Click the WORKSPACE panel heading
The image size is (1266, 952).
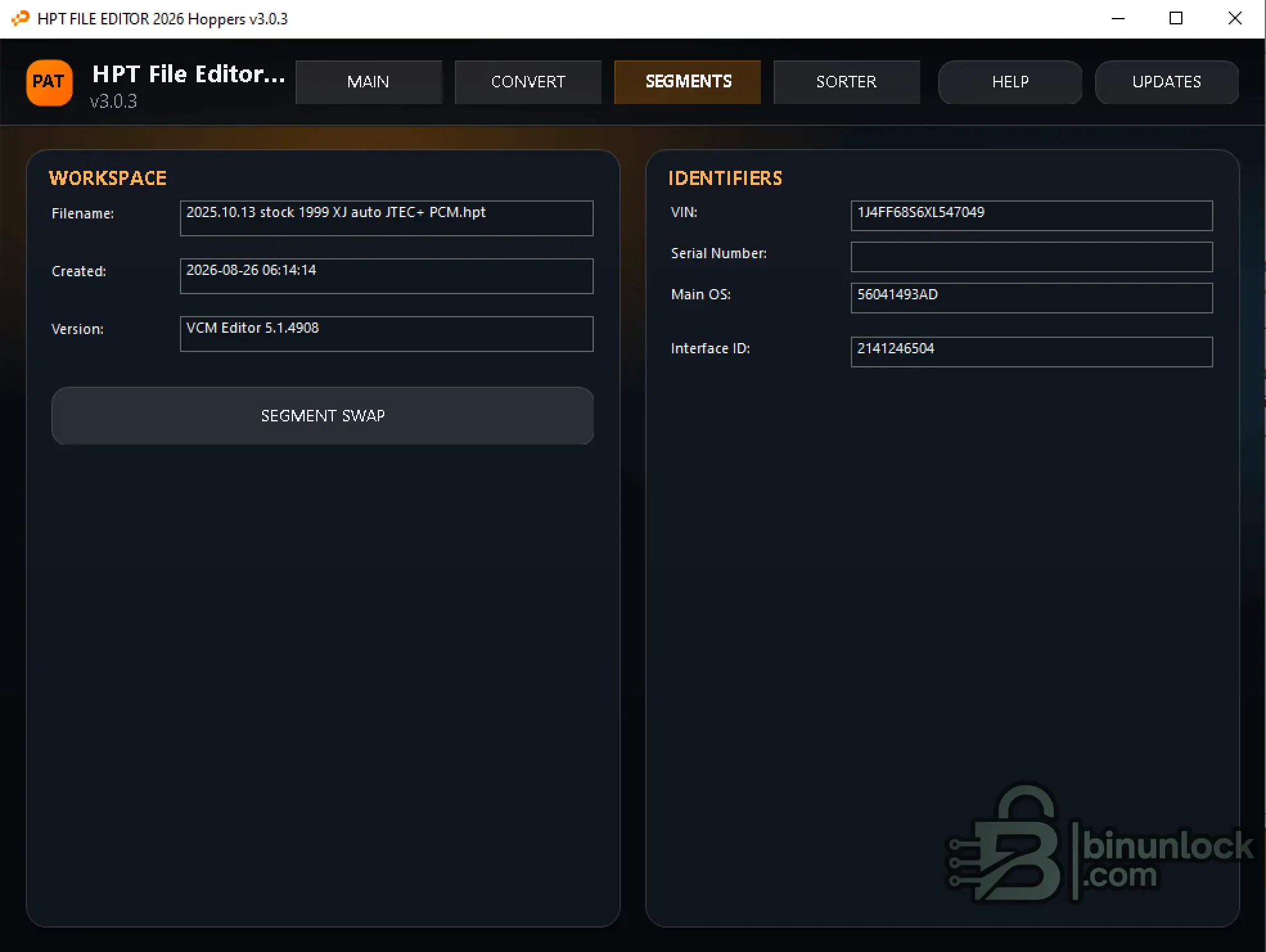[108, 178]
